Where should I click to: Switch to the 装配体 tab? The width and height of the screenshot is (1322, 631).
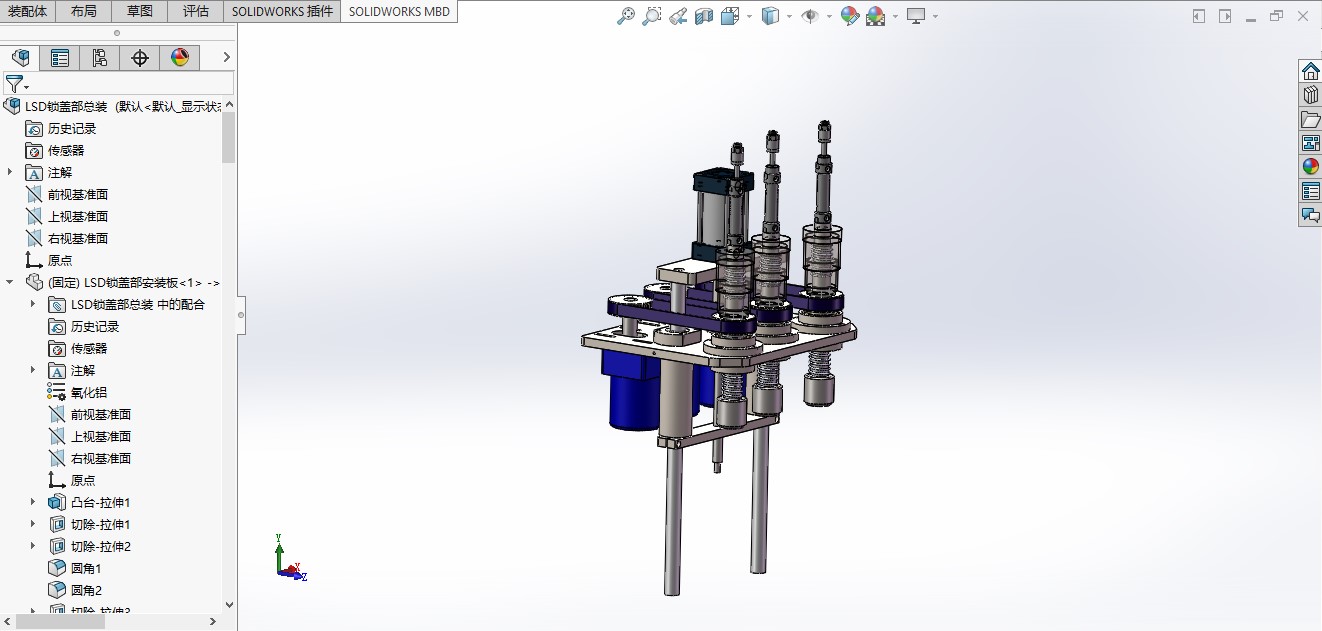(28, 12)
